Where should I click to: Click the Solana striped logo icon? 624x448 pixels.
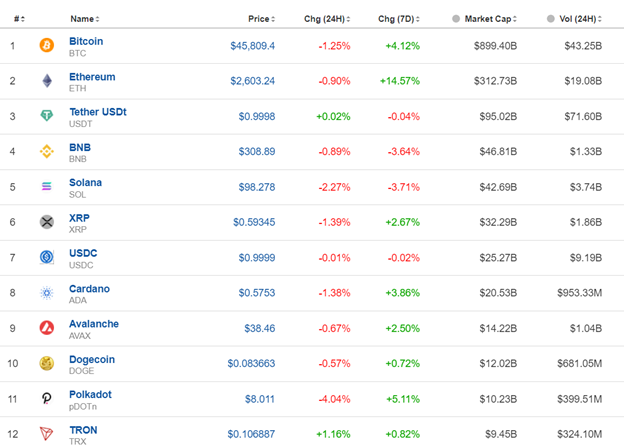tap(46, 187)
